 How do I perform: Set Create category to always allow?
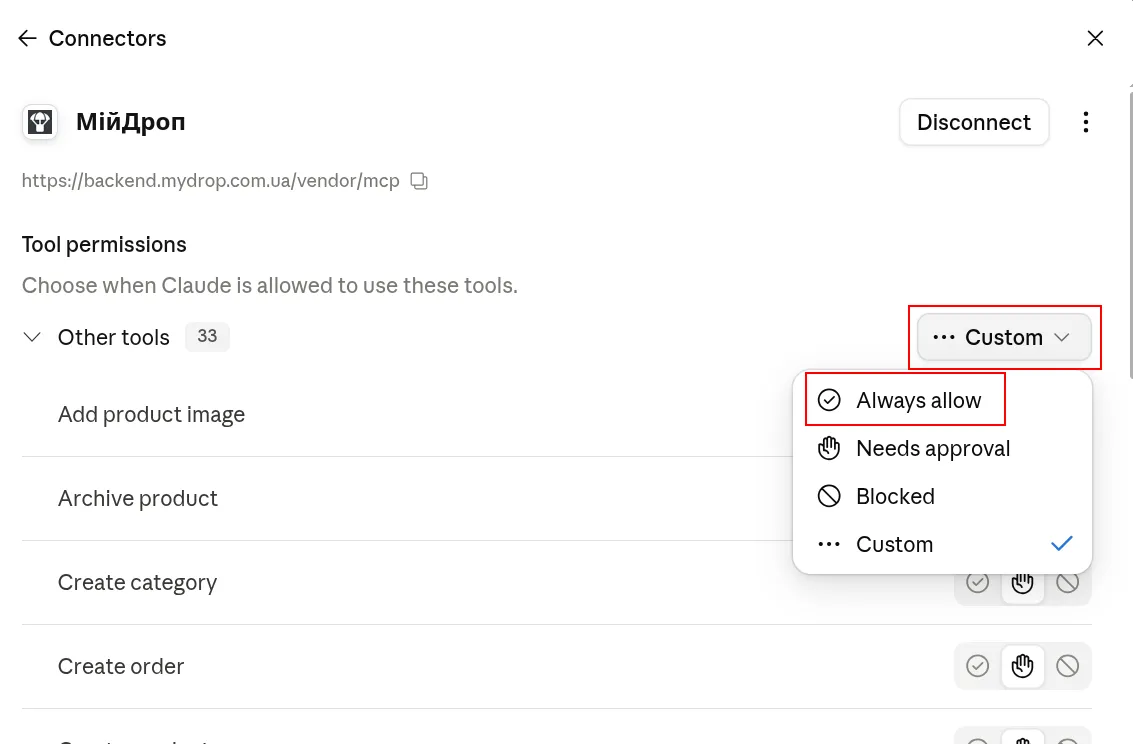coord(977,582)
